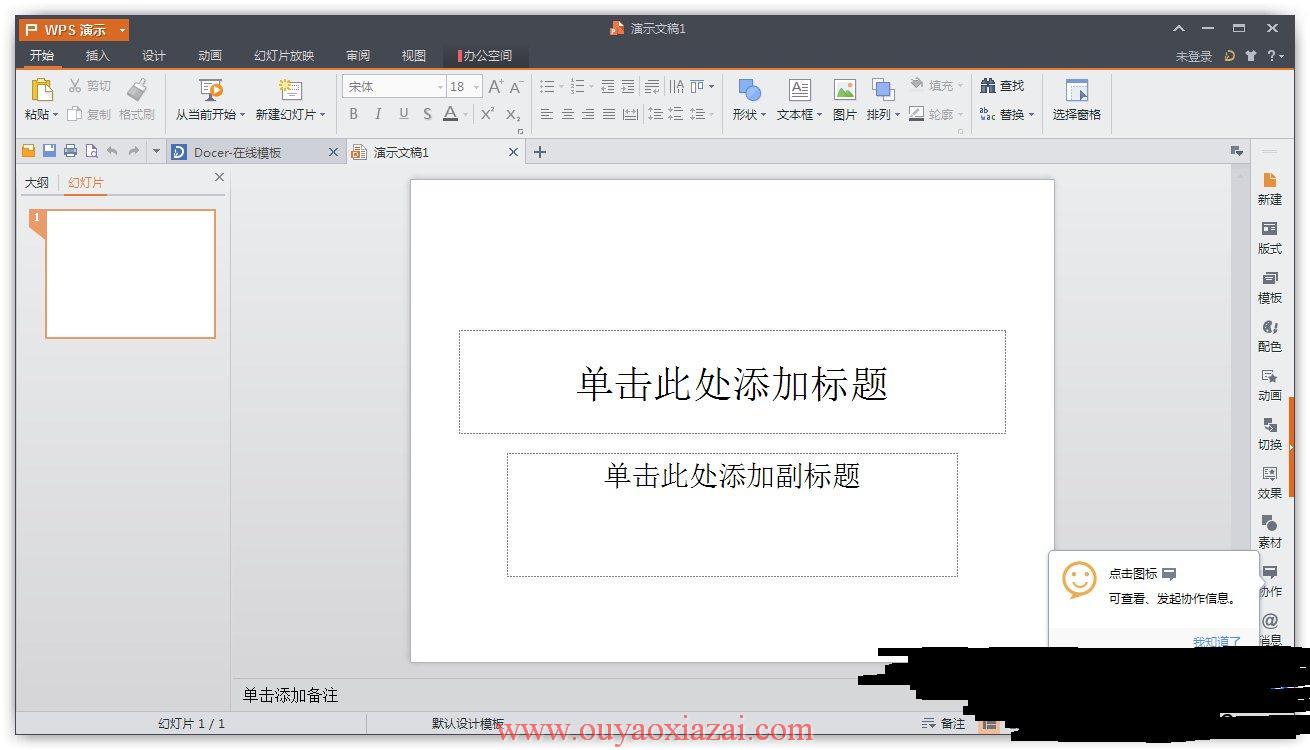
Task: Click the Undo arrow icon
Action: point(112,151)
